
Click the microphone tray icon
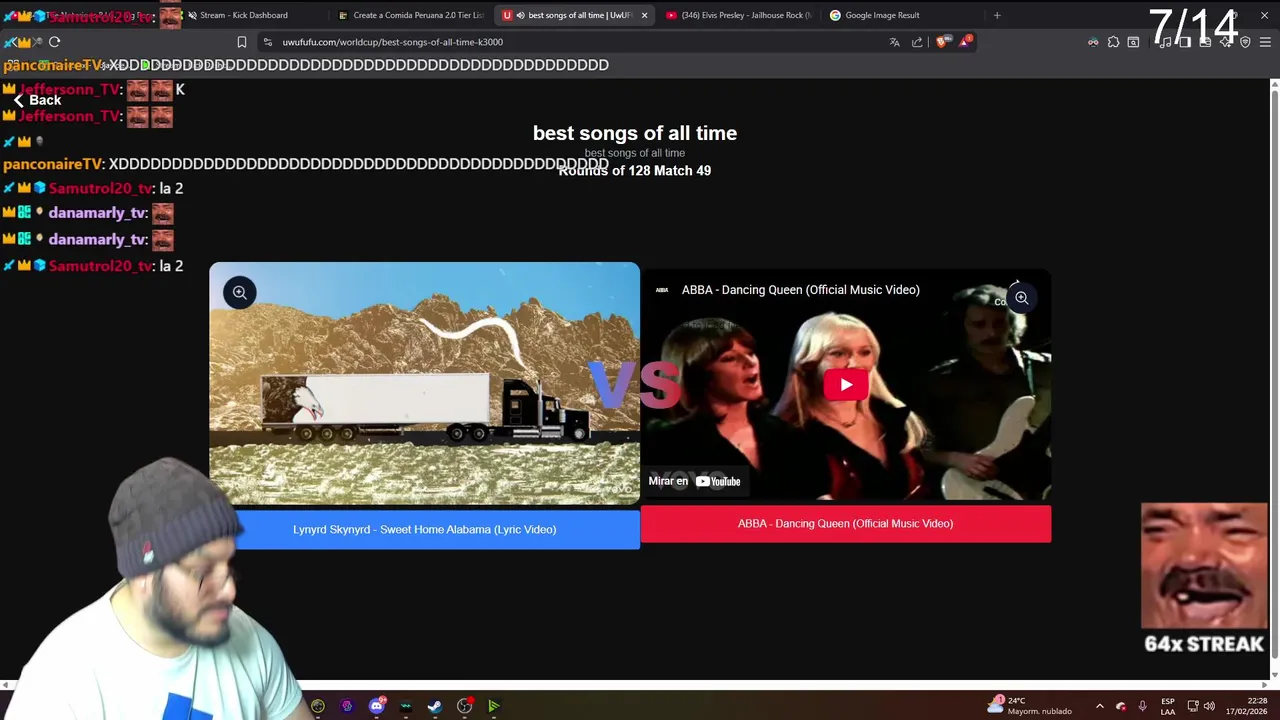point(1142,706)
